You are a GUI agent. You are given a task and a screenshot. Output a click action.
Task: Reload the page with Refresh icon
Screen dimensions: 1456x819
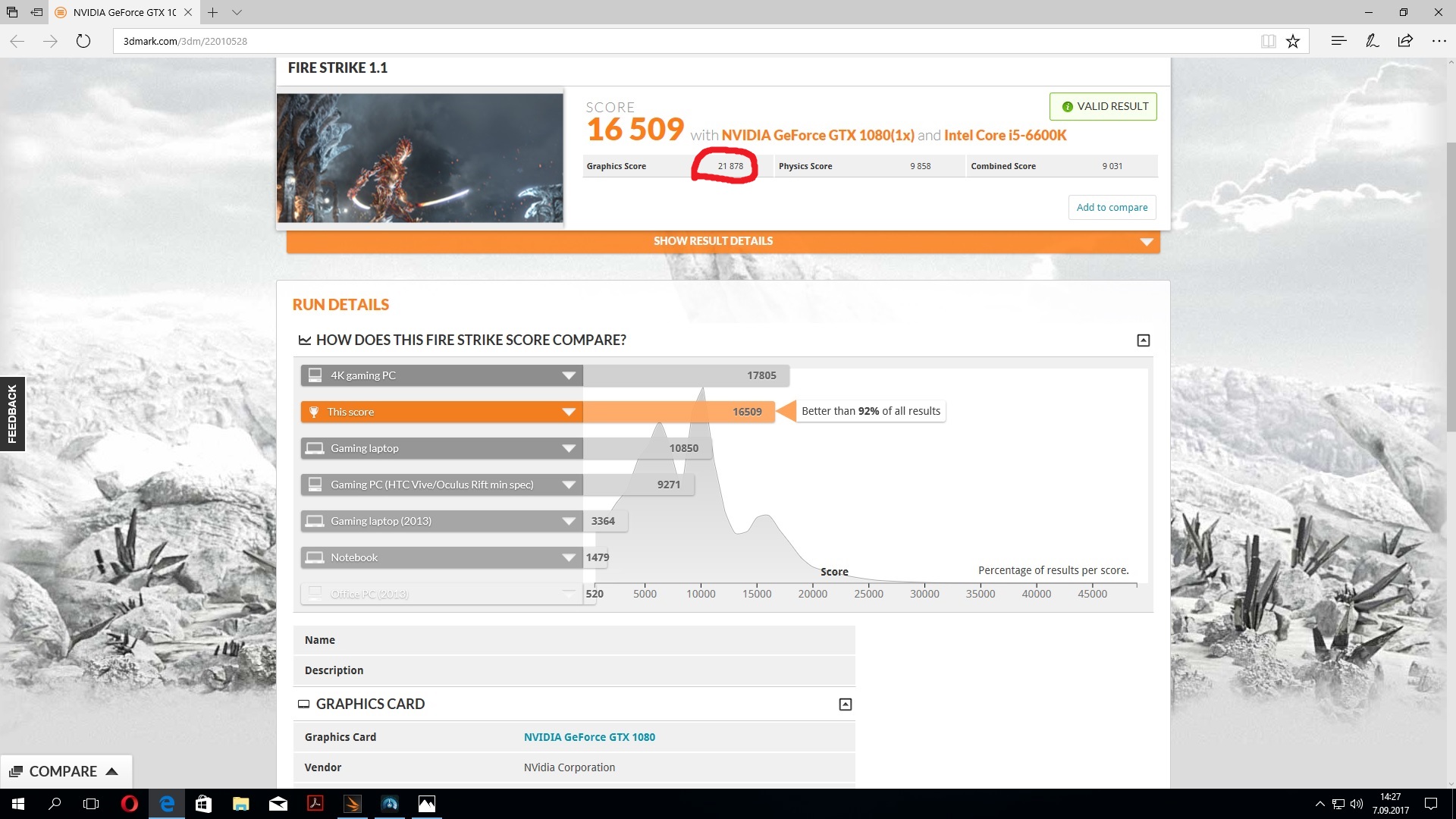click(83, 41)
